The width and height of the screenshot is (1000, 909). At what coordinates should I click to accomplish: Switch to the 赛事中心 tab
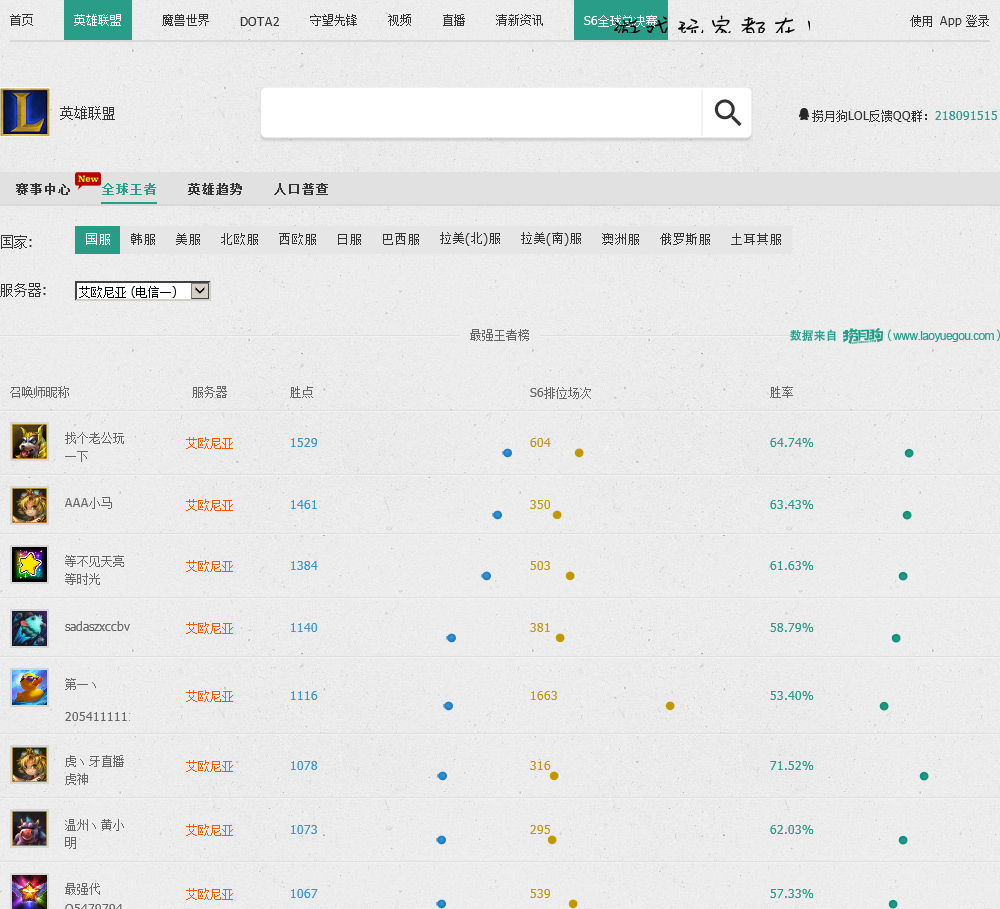click(x=43, y=189)
